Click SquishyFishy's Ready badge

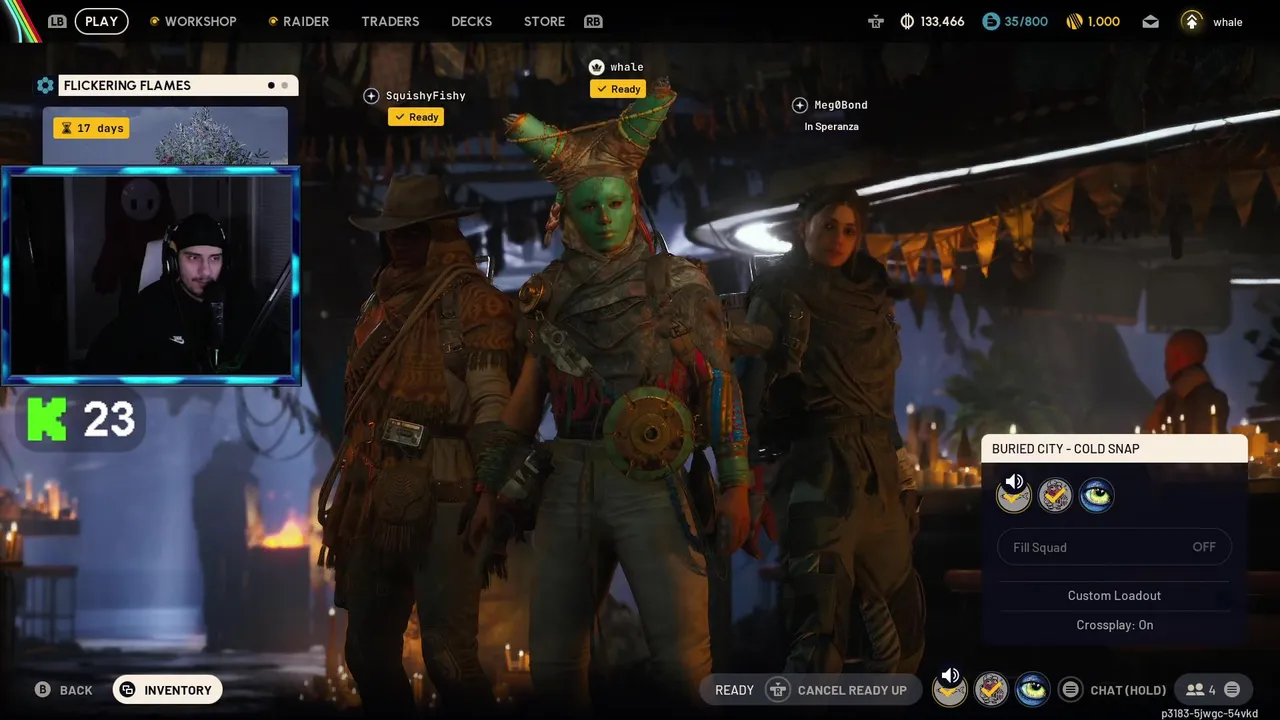click(416, 117)
